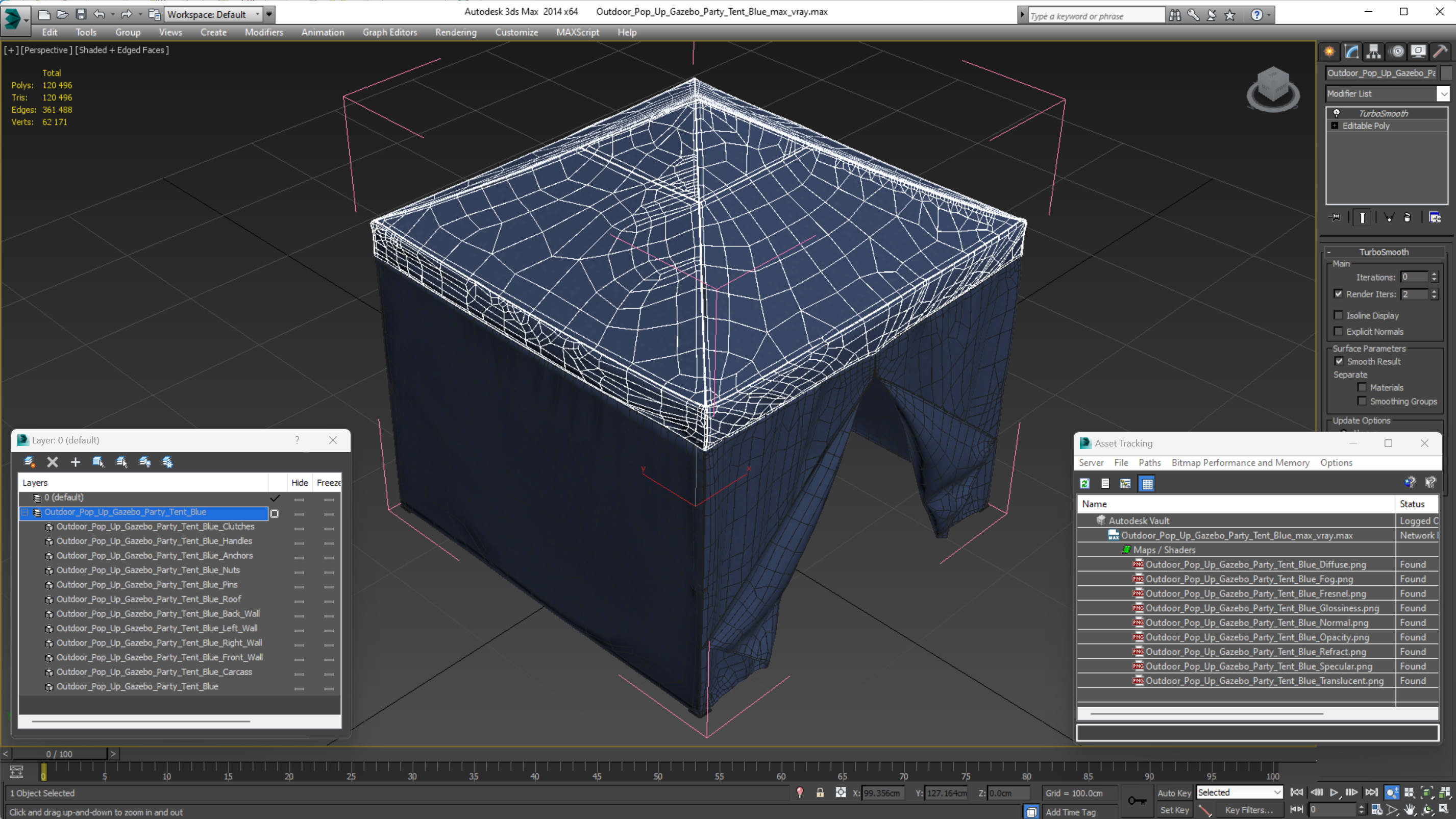1456x819 pixels.
Task: Click the ViewCube navigation widget
Action: pyautogui.click(x=1273, y=89)
